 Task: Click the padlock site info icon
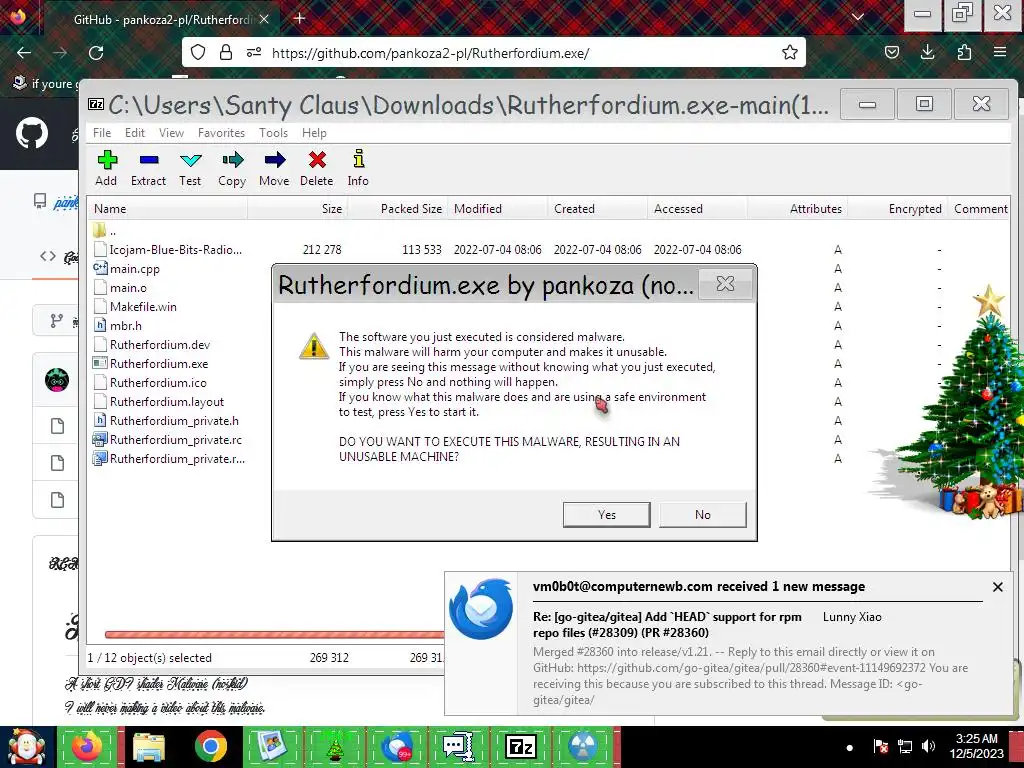(226, 52)
